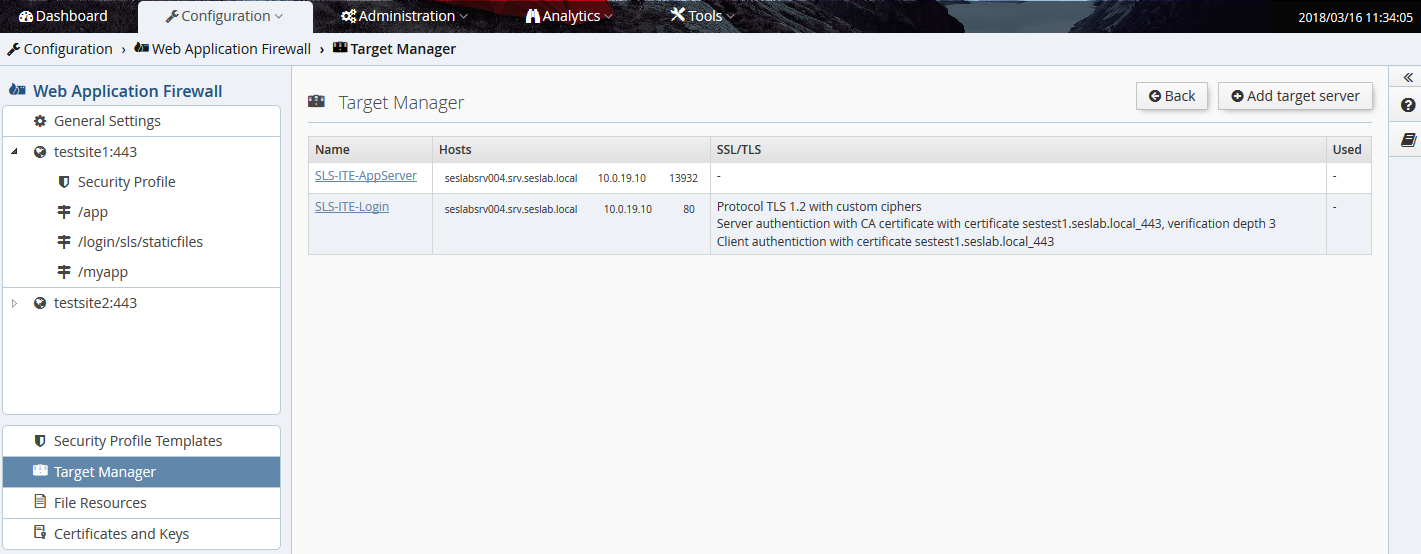Select the testsite2:443 virtual host

point(95,303)
